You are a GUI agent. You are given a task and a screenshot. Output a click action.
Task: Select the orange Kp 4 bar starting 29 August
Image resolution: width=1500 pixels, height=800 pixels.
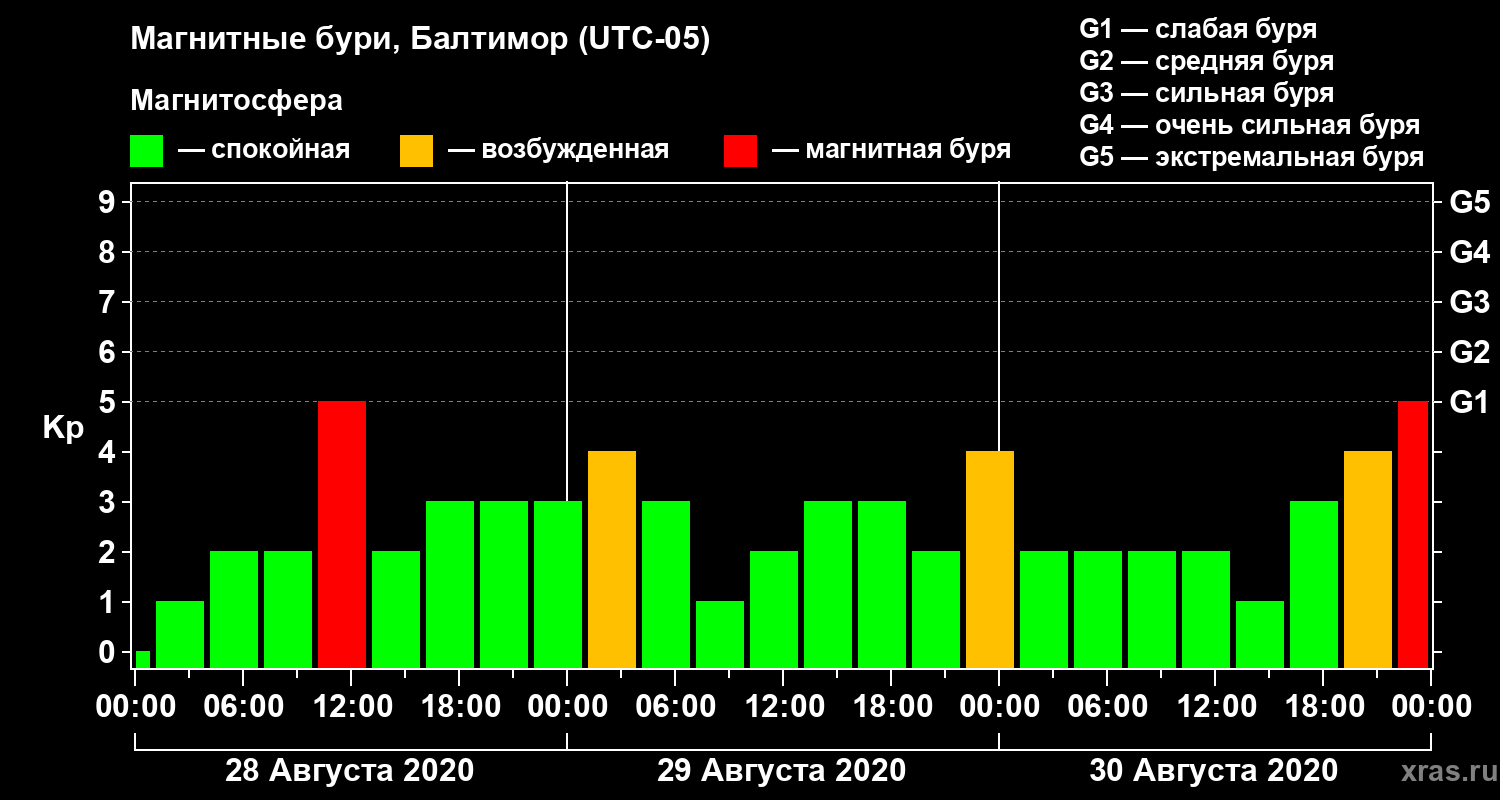click(612, 560)
